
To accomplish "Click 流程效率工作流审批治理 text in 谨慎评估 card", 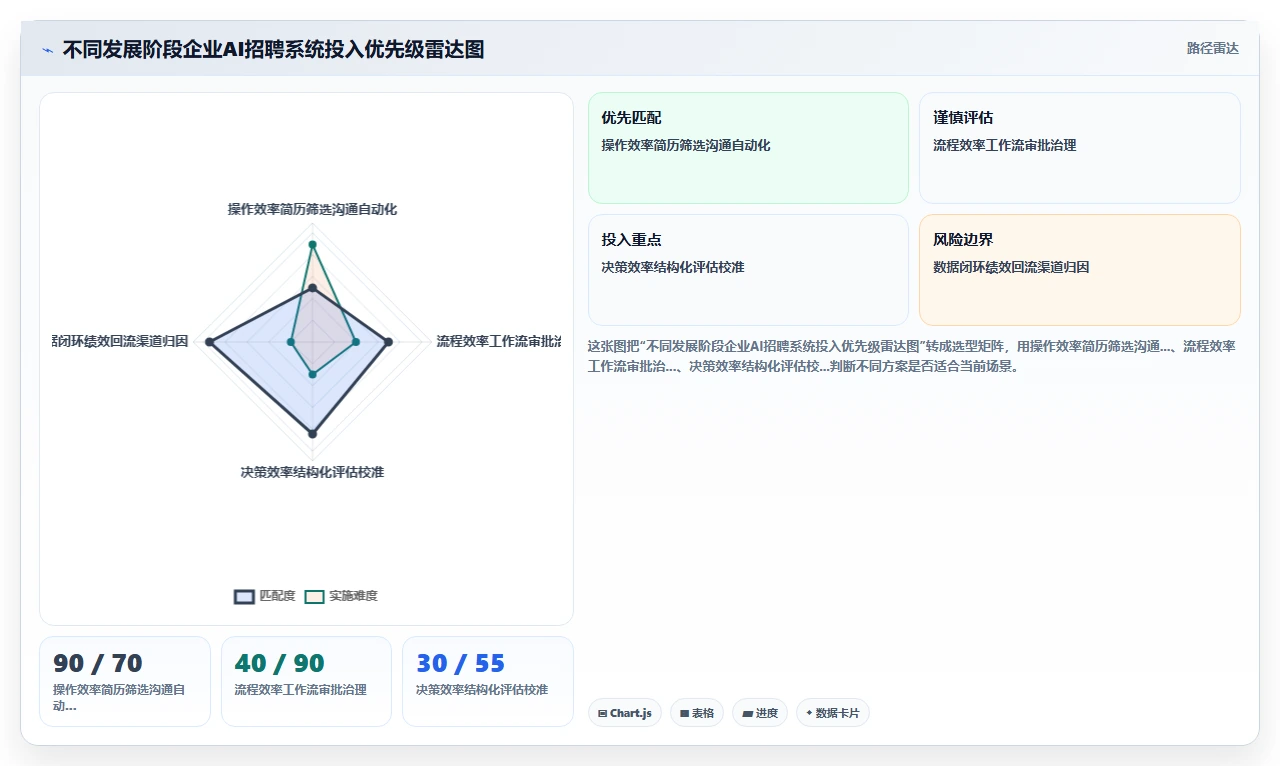I will tap(1004, 145).
